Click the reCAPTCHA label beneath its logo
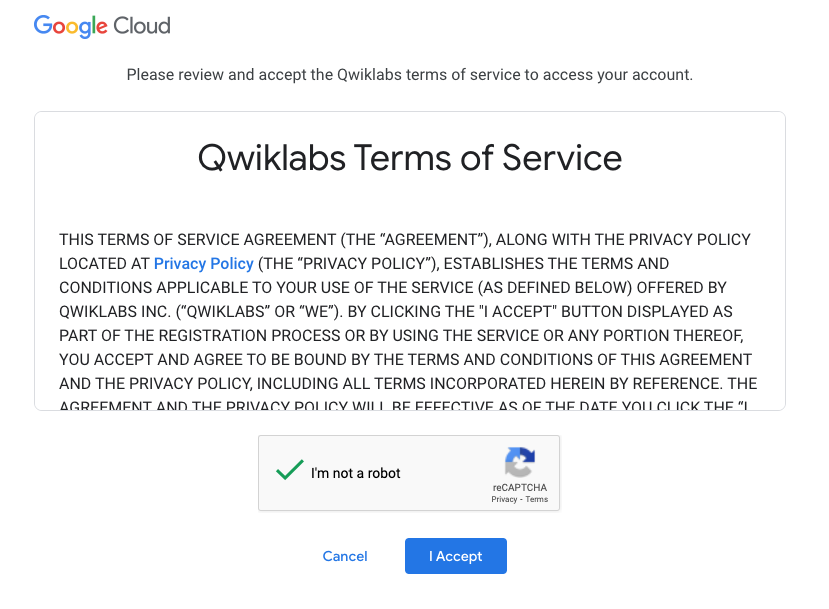 (520, 487)
